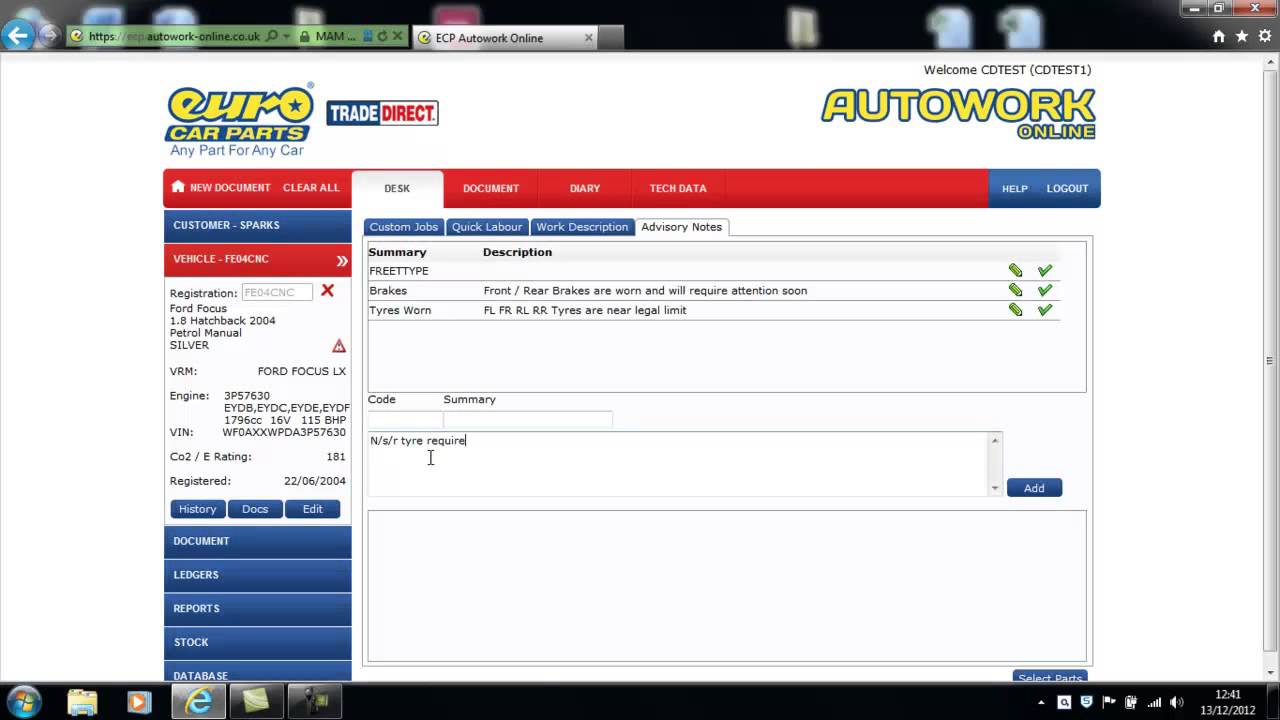This screenshot has height=720, width=1280.
Task: Click NEW DOCUMENT
Action: [x=230, y=187]
